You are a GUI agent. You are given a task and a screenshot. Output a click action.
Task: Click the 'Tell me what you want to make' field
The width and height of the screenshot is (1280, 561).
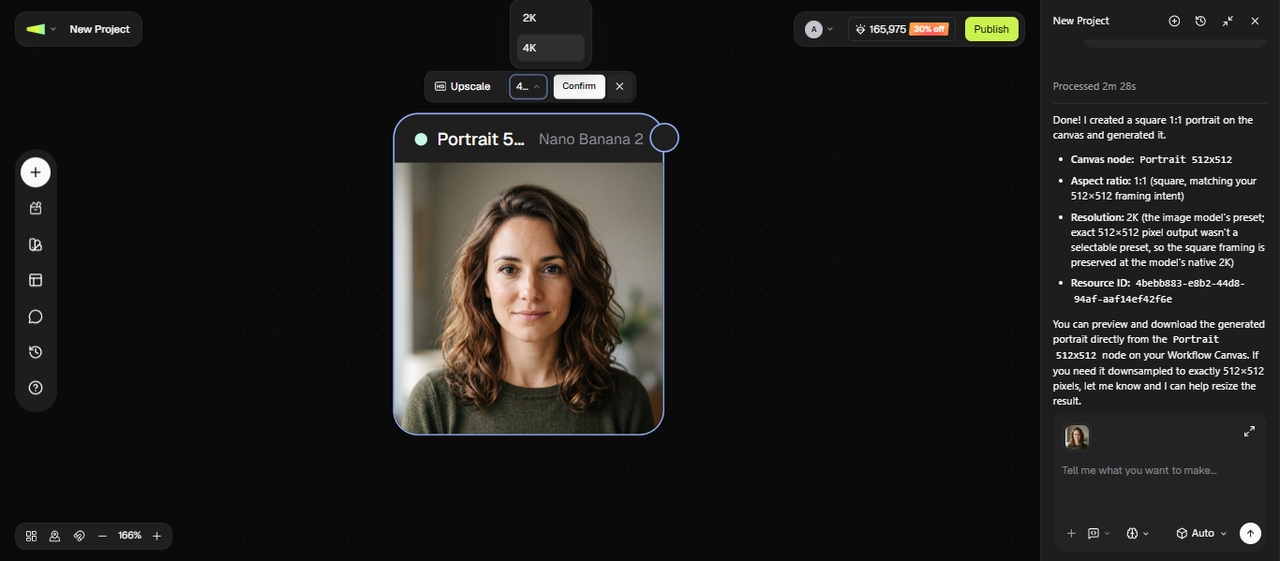(x=1159, y=471)
